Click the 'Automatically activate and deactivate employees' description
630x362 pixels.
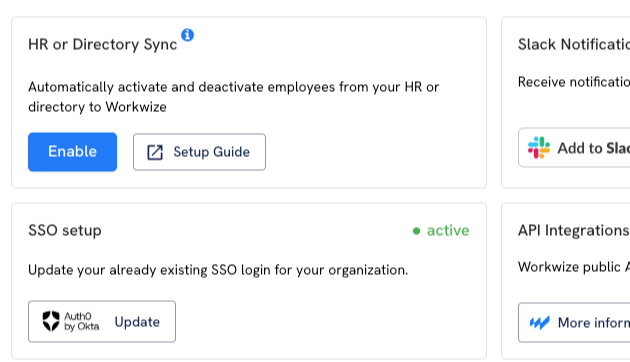[x=233, y=97]
